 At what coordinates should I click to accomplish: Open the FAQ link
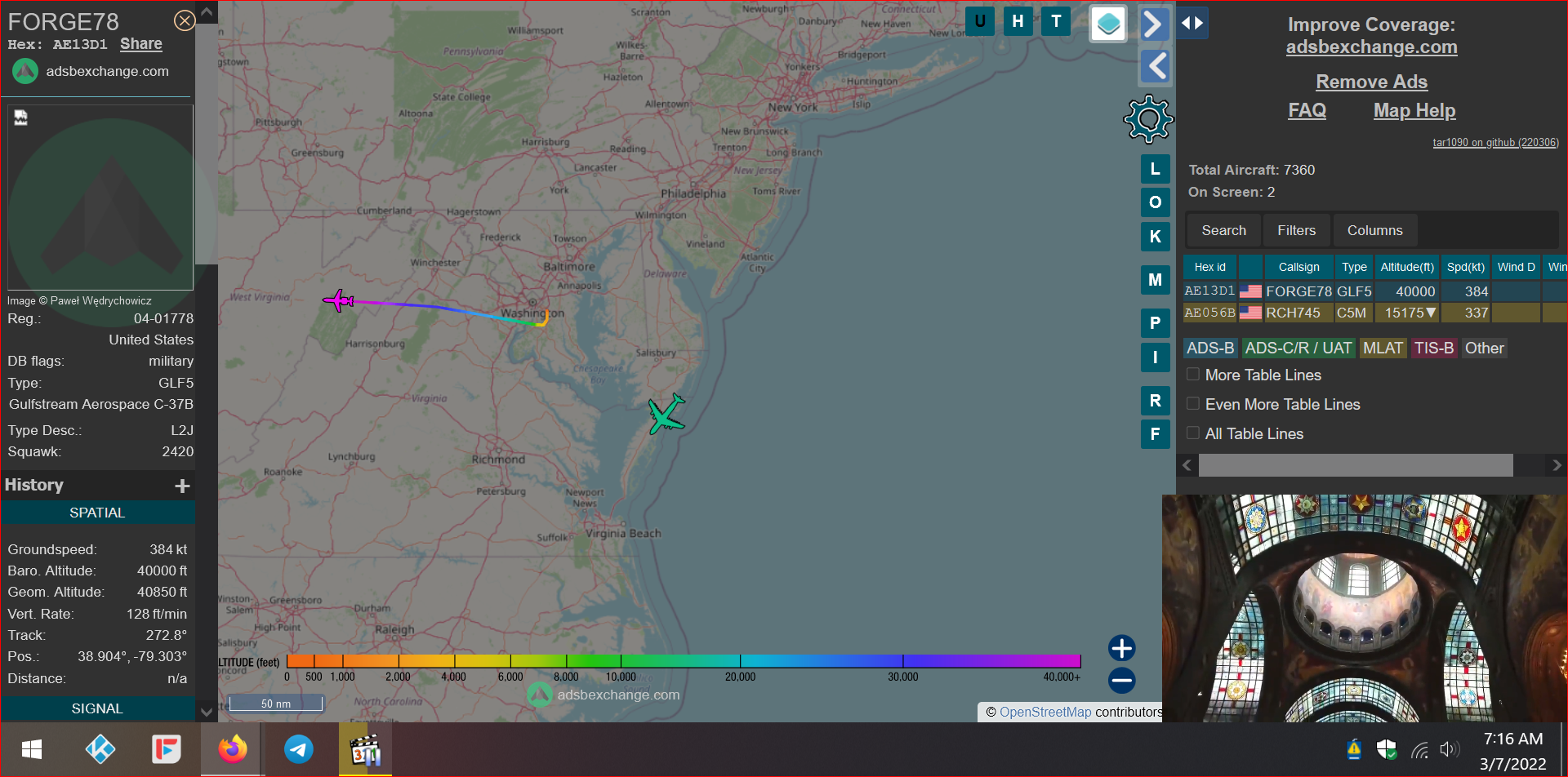(x=1307, y=110)
